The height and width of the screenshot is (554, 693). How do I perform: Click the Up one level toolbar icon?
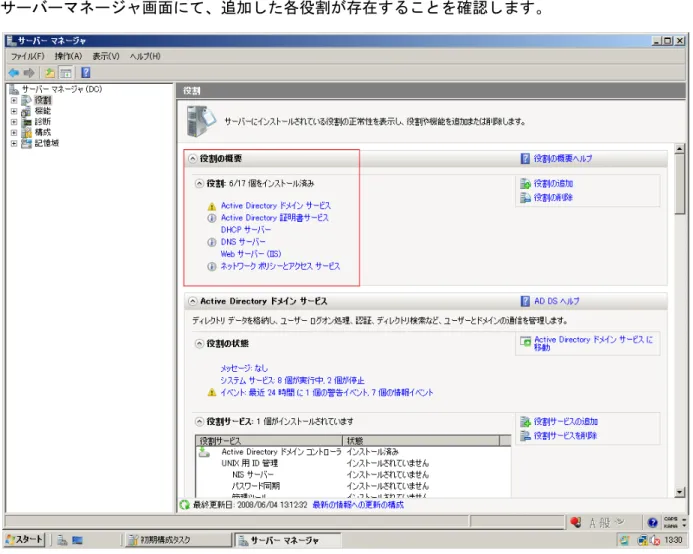click(x=50, y=73)
